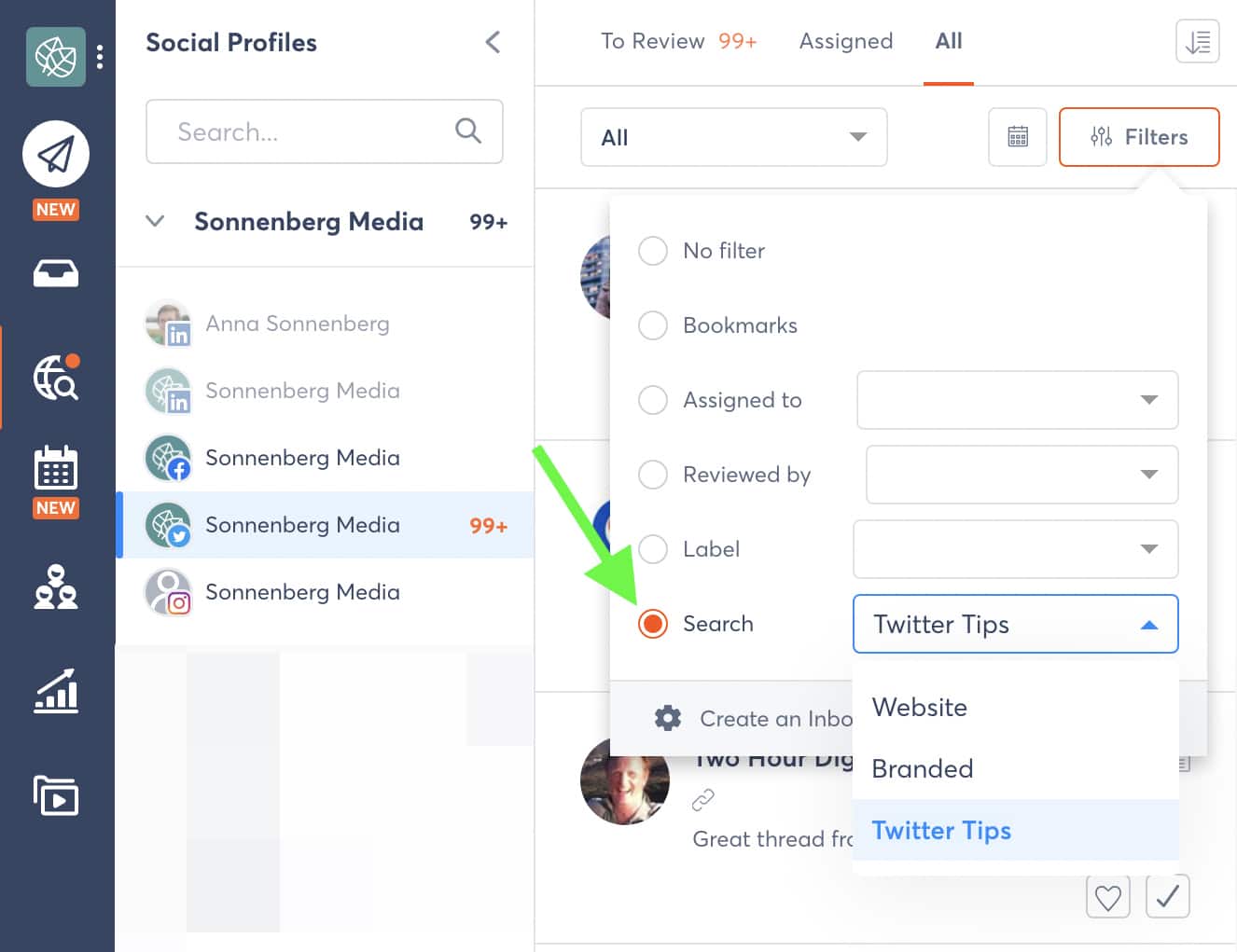Open the date picker calendar button
Screen dimensions: 1237x952
click(x=1018, y=137)
